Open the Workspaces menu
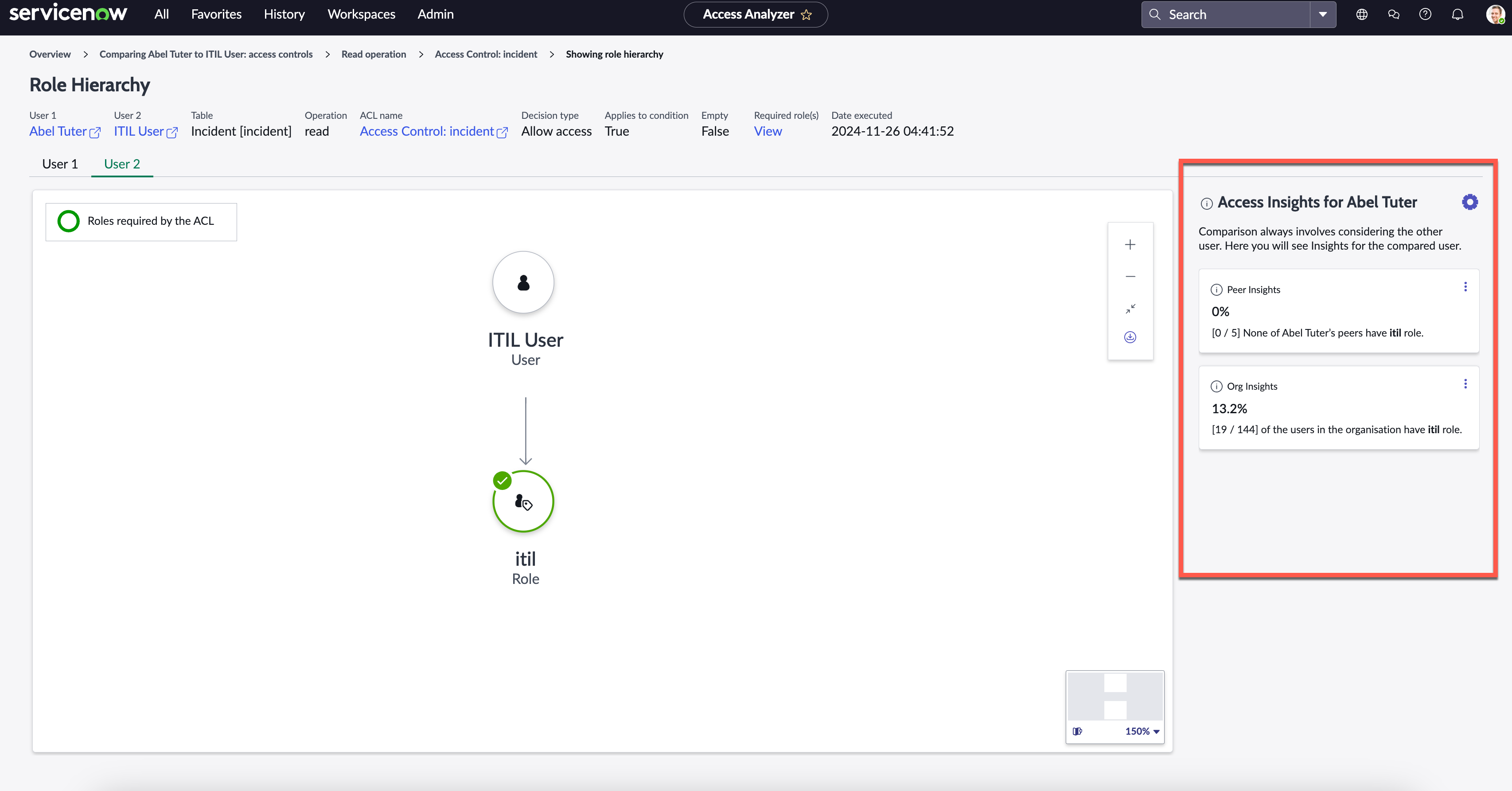The image size is (1512, 791). tap(361, 14)
